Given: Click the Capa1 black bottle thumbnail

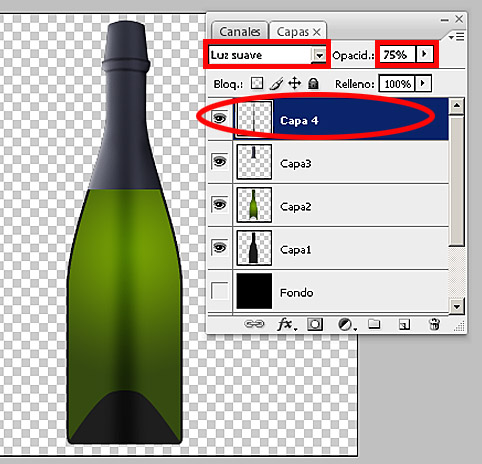Looking at the screenshot, I should [254, 248].
